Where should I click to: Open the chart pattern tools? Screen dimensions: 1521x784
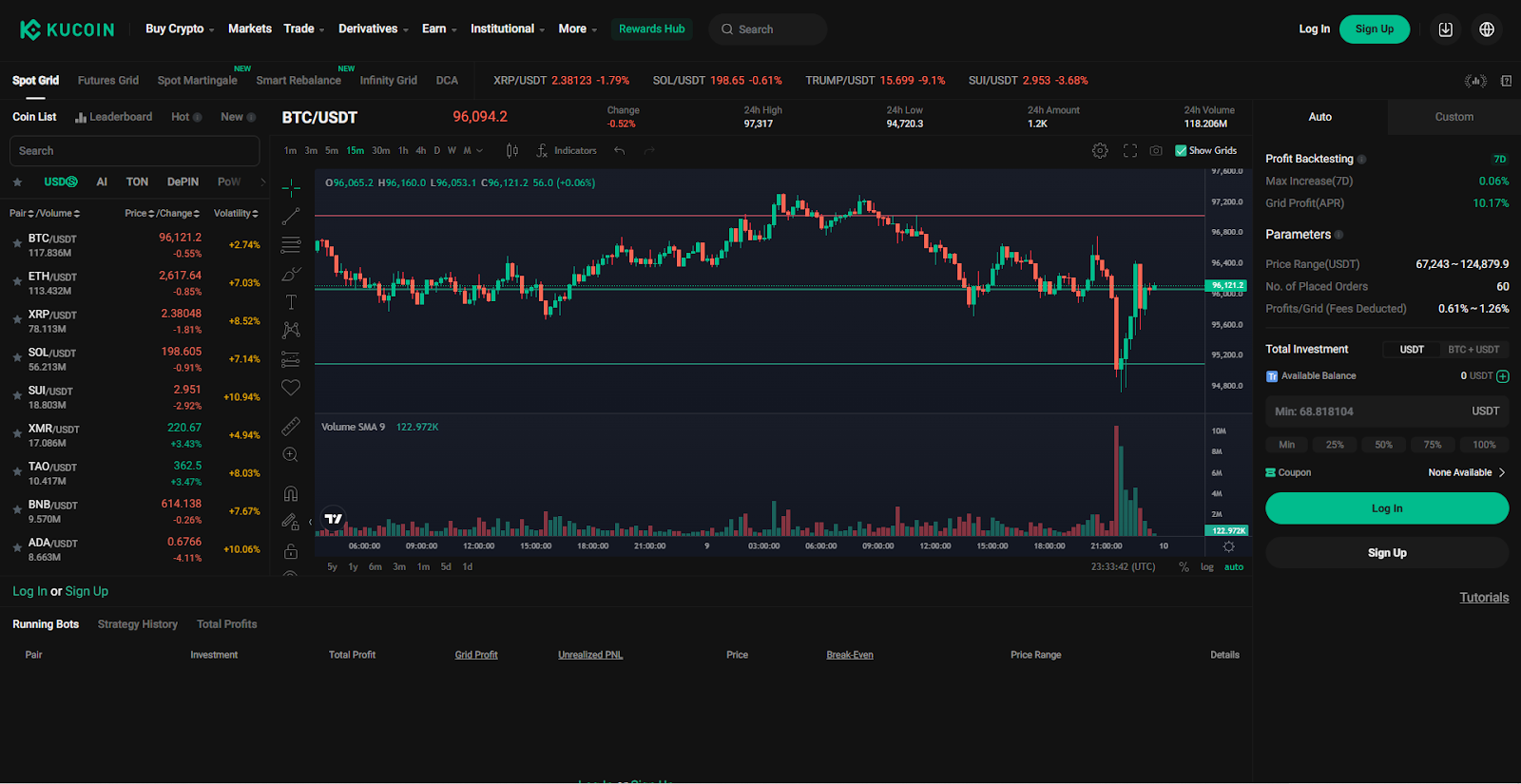[x=291, y=330]
